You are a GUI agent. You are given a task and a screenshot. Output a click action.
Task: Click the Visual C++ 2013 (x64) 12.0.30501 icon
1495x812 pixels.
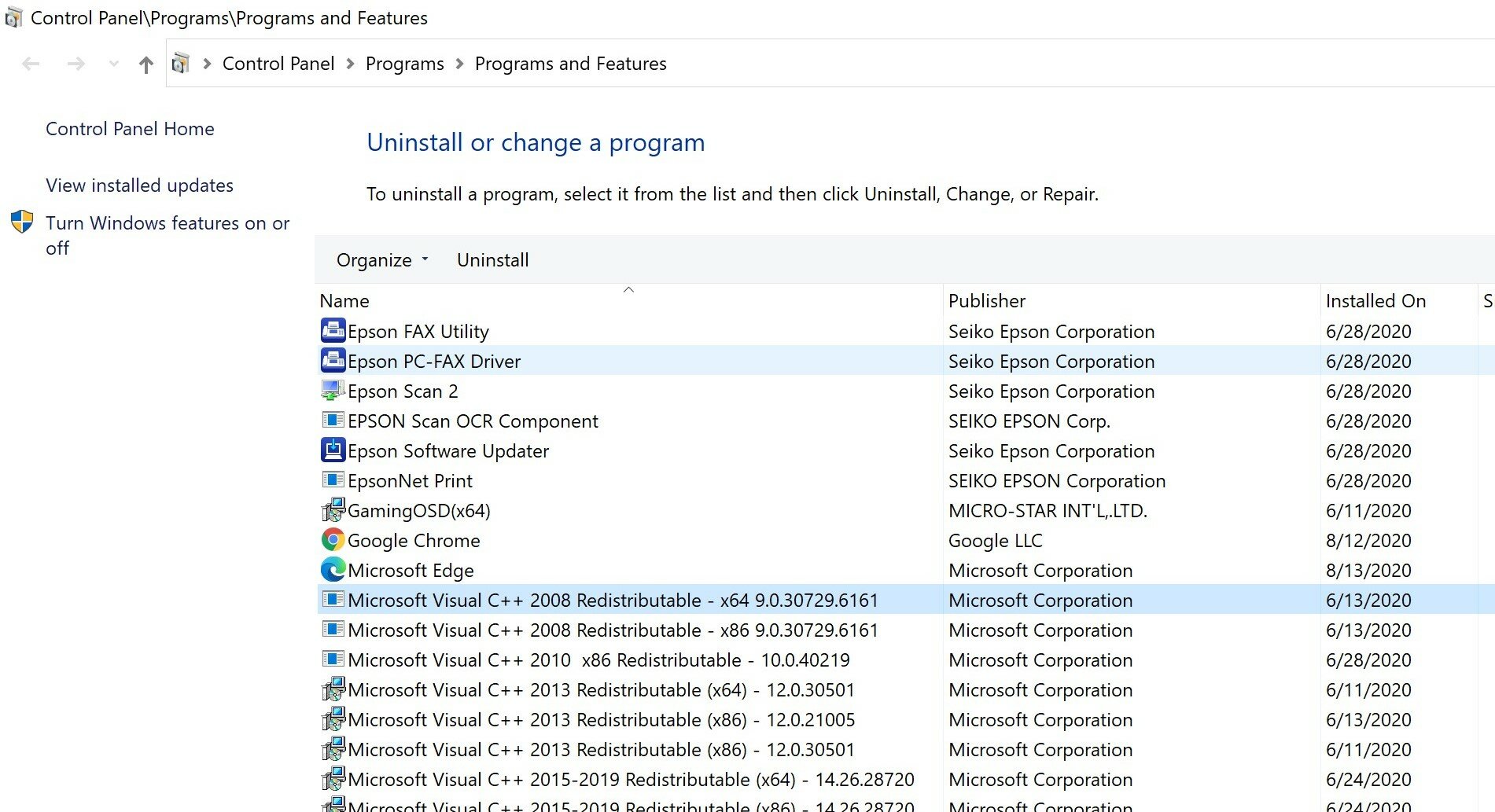click(x=333, y=689)
